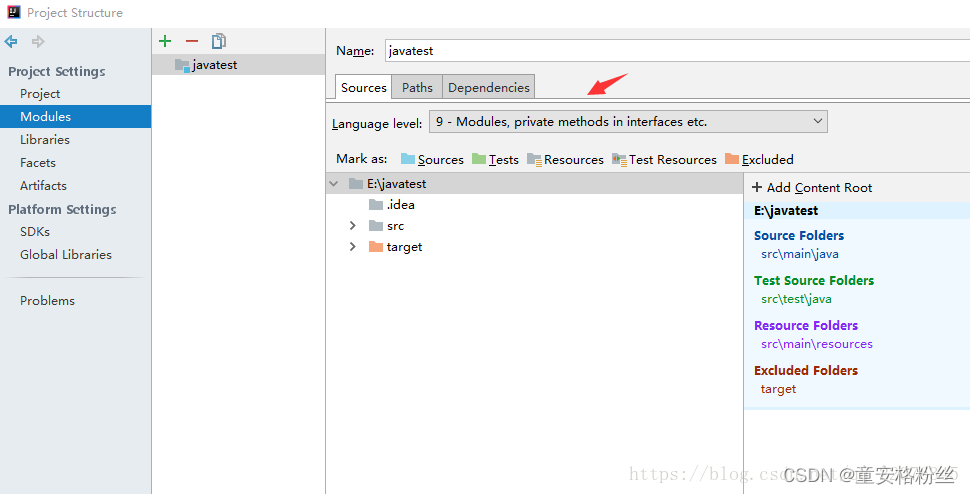This screenshot has width=970, height=494.
Task: Expand the src folder node
Action: click(x=353, y=226)
